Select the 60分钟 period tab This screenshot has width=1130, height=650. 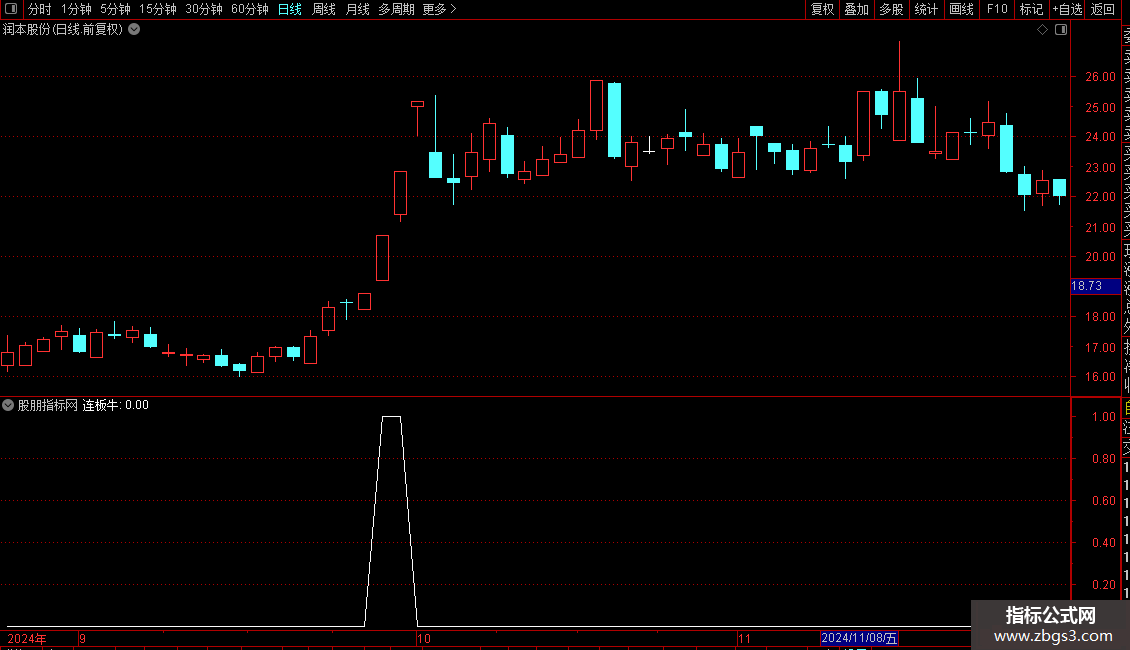[x=250, y=9]
